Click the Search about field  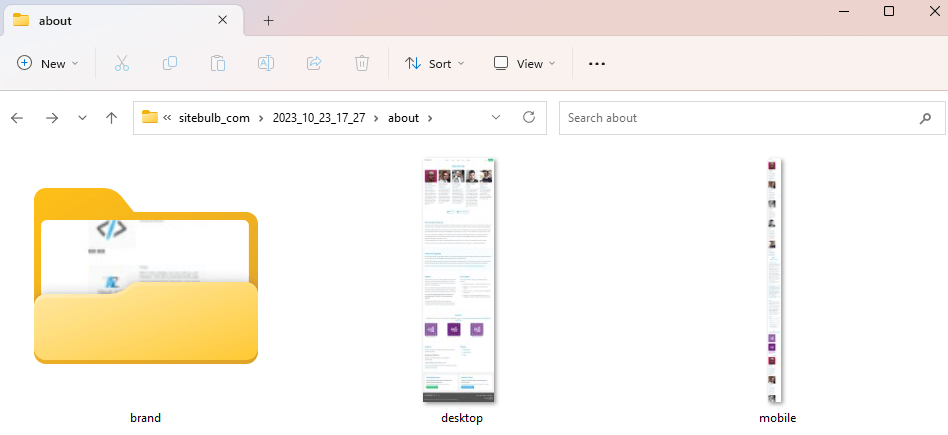pyautogui.click(x=752, y=118)
